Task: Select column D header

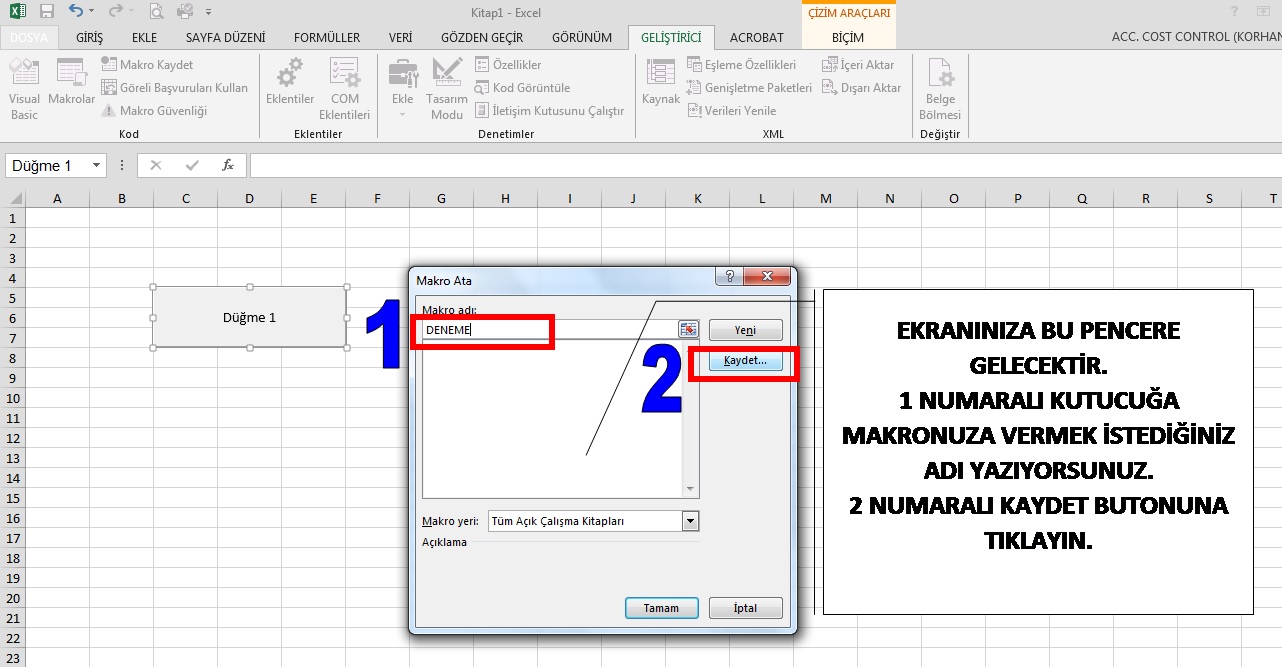Action: [x=249, y=199]
